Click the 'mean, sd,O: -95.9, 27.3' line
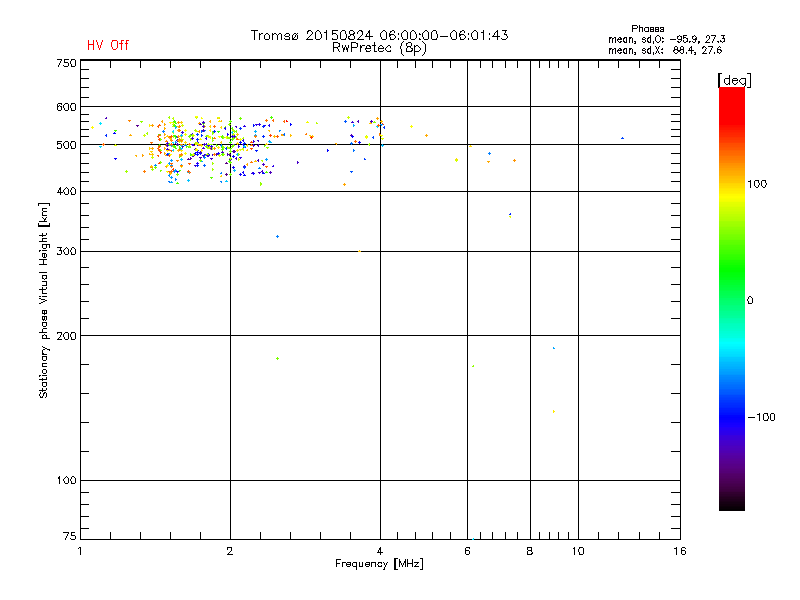Viewport: 800px width, 600px height. point(666,39)
